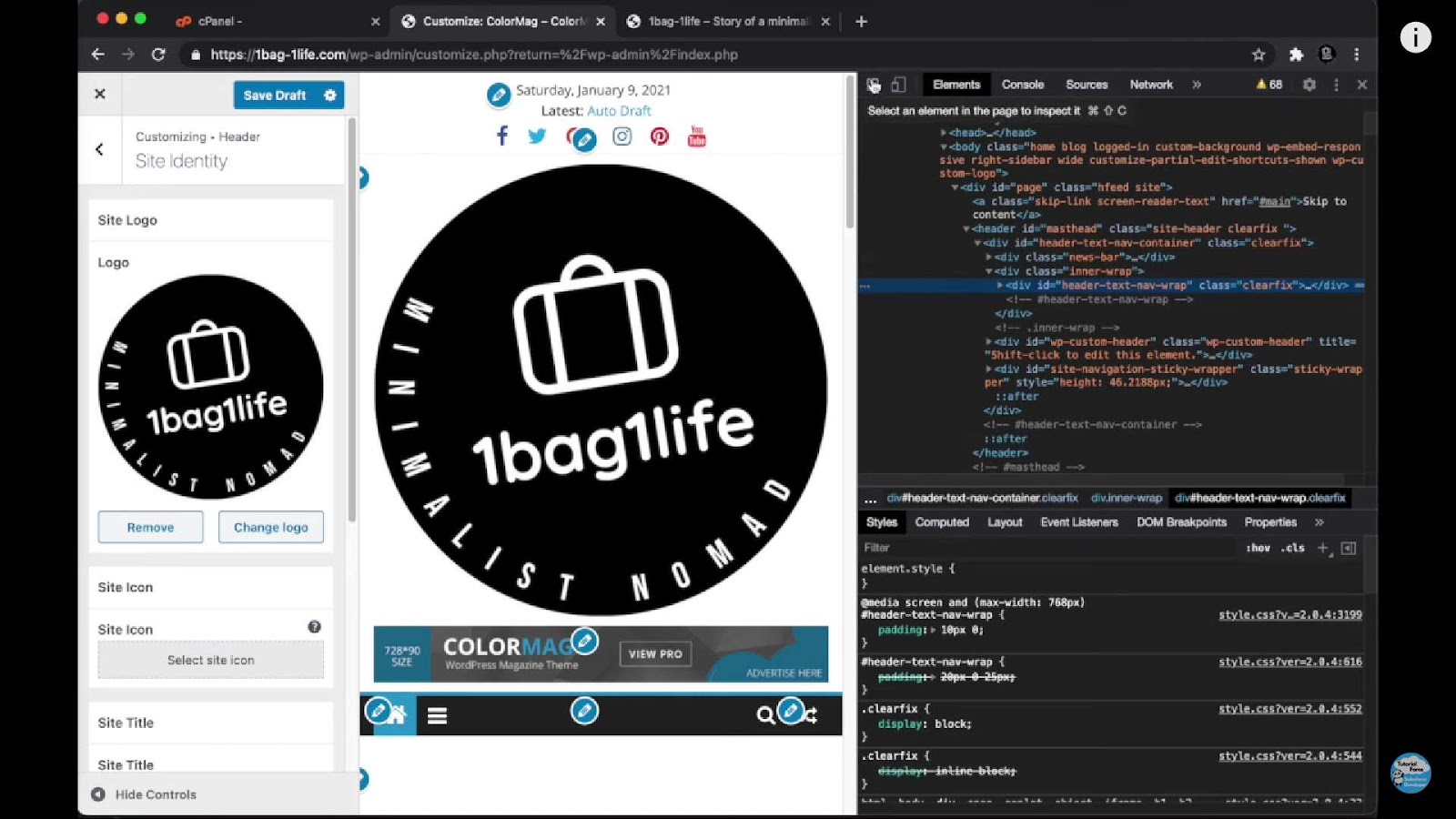Open the hidden DevTools tabs chevron

(x=1196, y=84)
